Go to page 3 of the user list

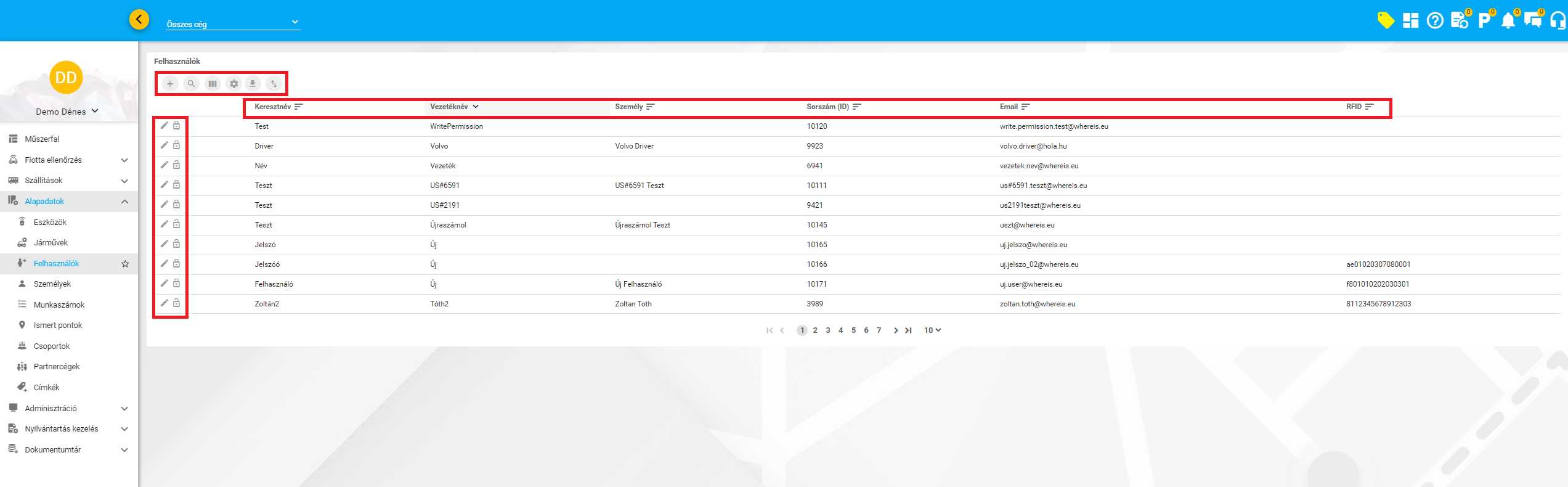828,330
